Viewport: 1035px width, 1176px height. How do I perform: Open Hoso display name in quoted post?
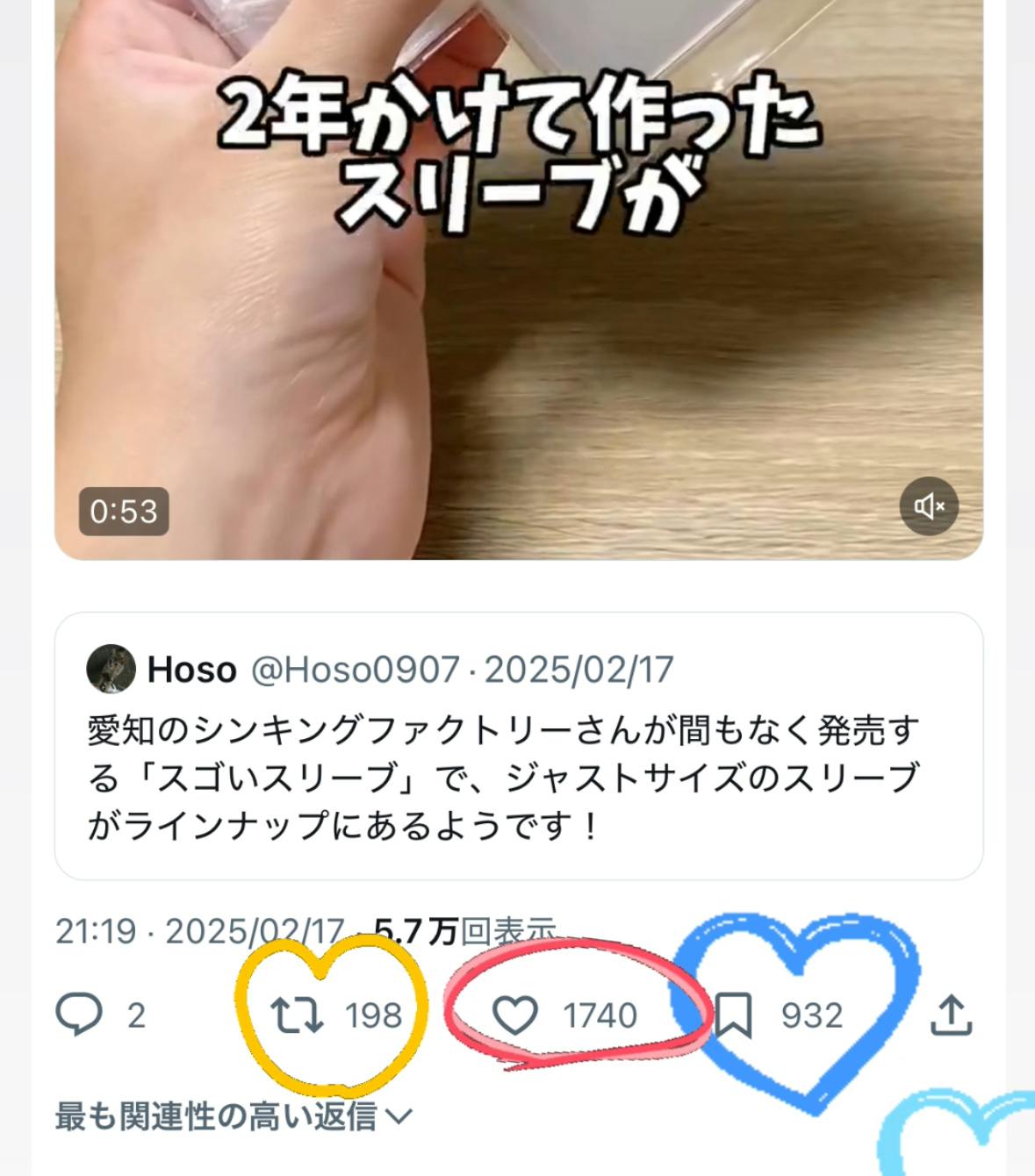(192, 670)
